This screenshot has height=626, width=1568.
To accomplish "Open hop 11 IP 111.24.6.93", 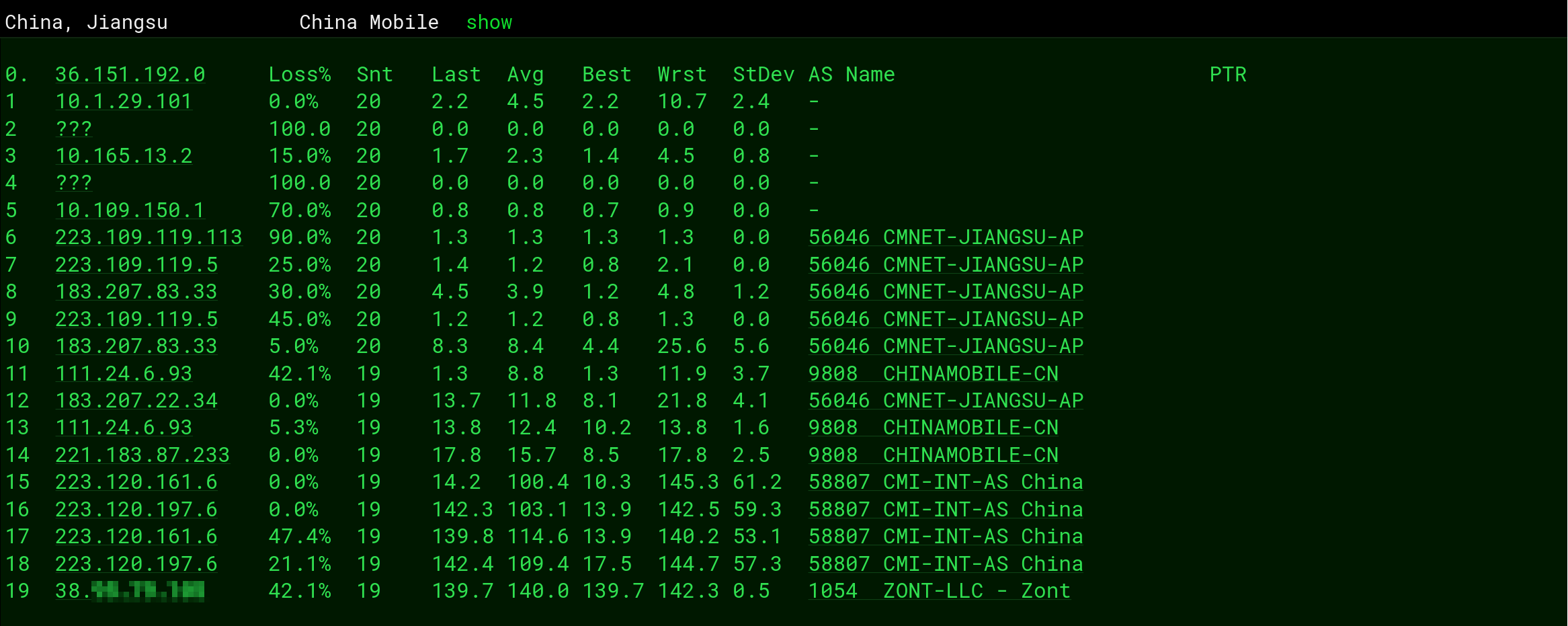I will pyautogui.click(x=124, y=374).
